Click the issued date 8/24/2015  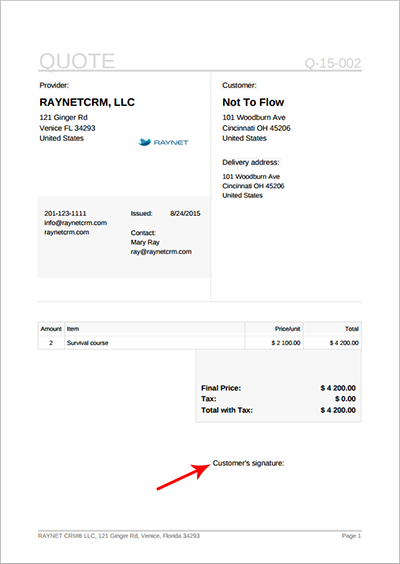(185, 213)
